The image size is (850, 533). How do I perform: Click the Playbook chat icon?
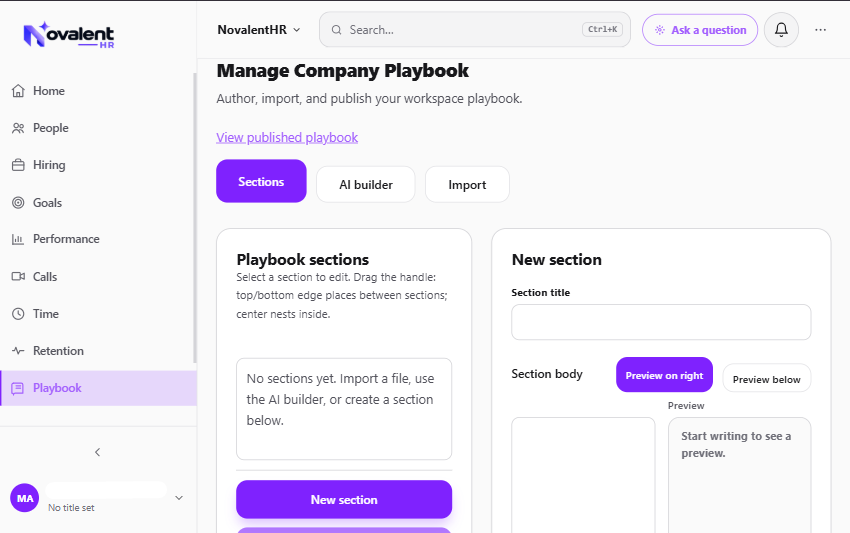click(18, 388)
